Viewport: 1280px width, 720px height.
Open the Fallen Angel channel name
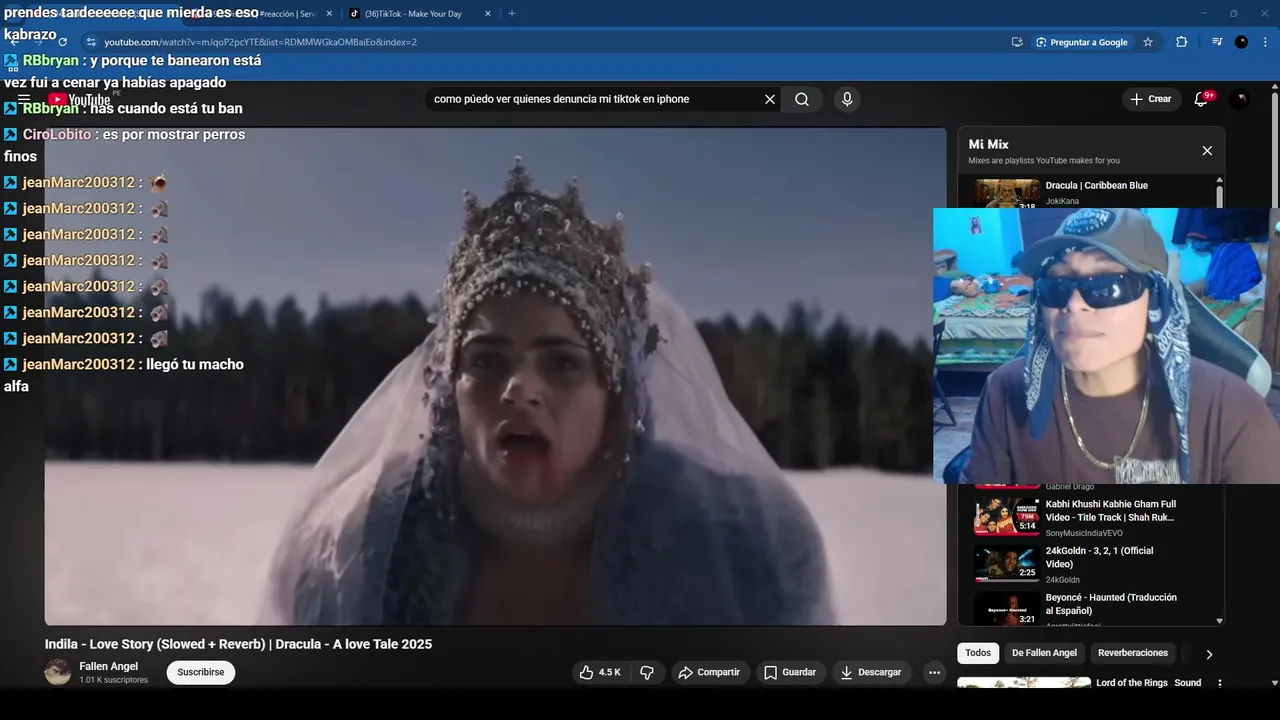[x=109, y=666]
